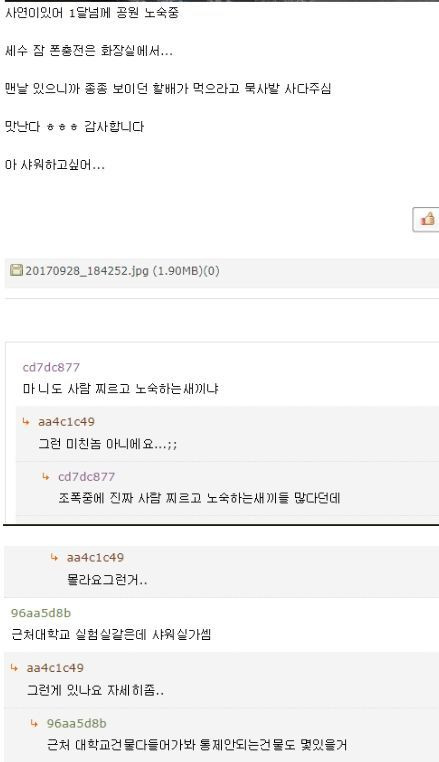
Task: Select aa4c1c49 above "그런 미친놈 아니에요" reply
Action: pyautogui.click(x=66, y=422)
